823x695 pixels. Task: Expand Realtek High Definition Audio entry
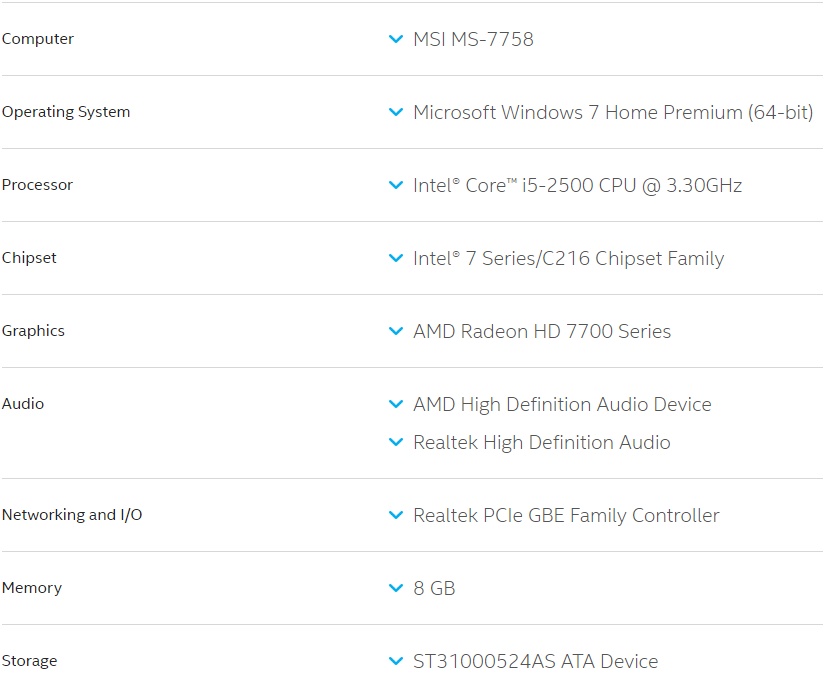(396, 442)
